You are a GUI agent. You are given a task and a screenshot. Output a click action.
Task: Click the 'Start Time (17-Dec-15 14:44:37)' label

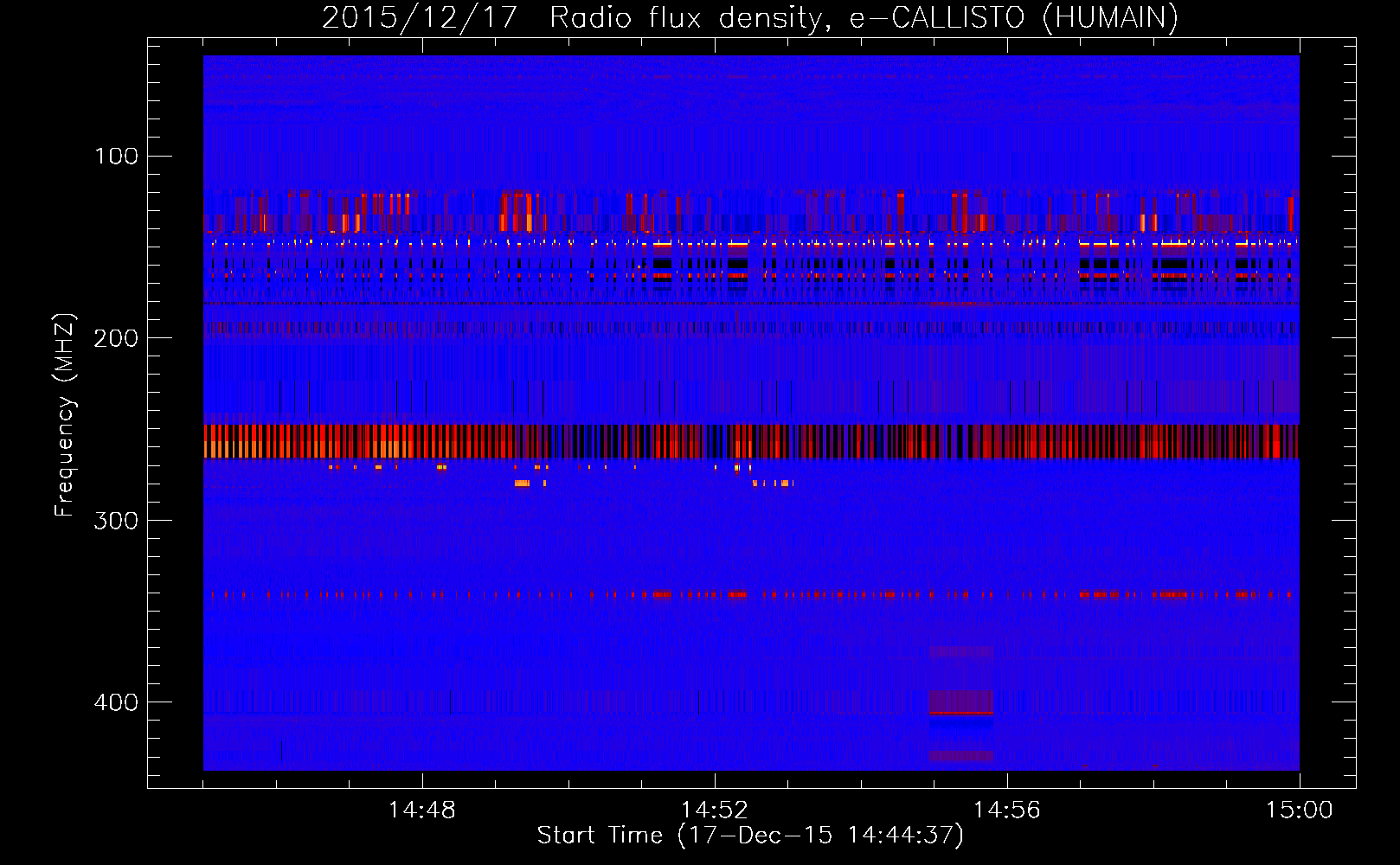coord(750,836)
